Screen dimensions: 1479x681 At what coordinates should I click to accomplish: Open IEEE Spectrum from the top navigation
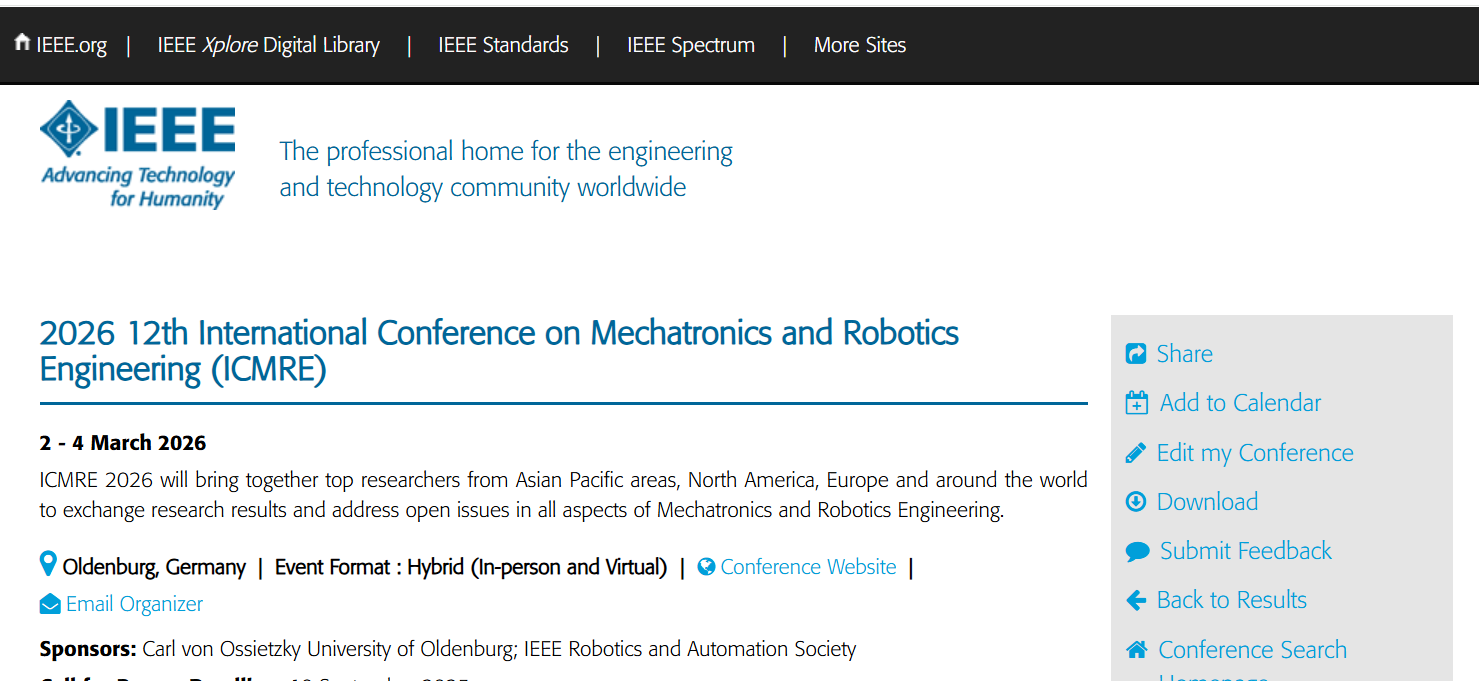point(690,45)
